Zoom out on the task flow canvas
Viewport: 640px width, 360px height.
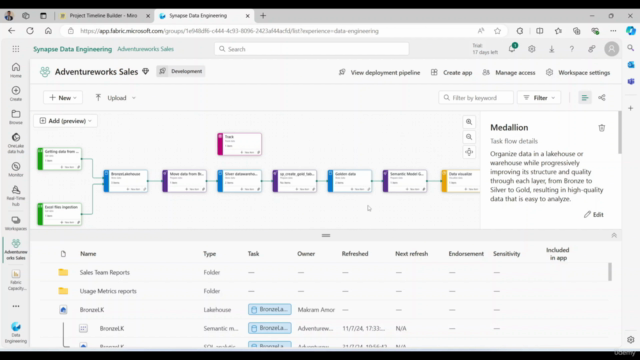tap(469, 137)
